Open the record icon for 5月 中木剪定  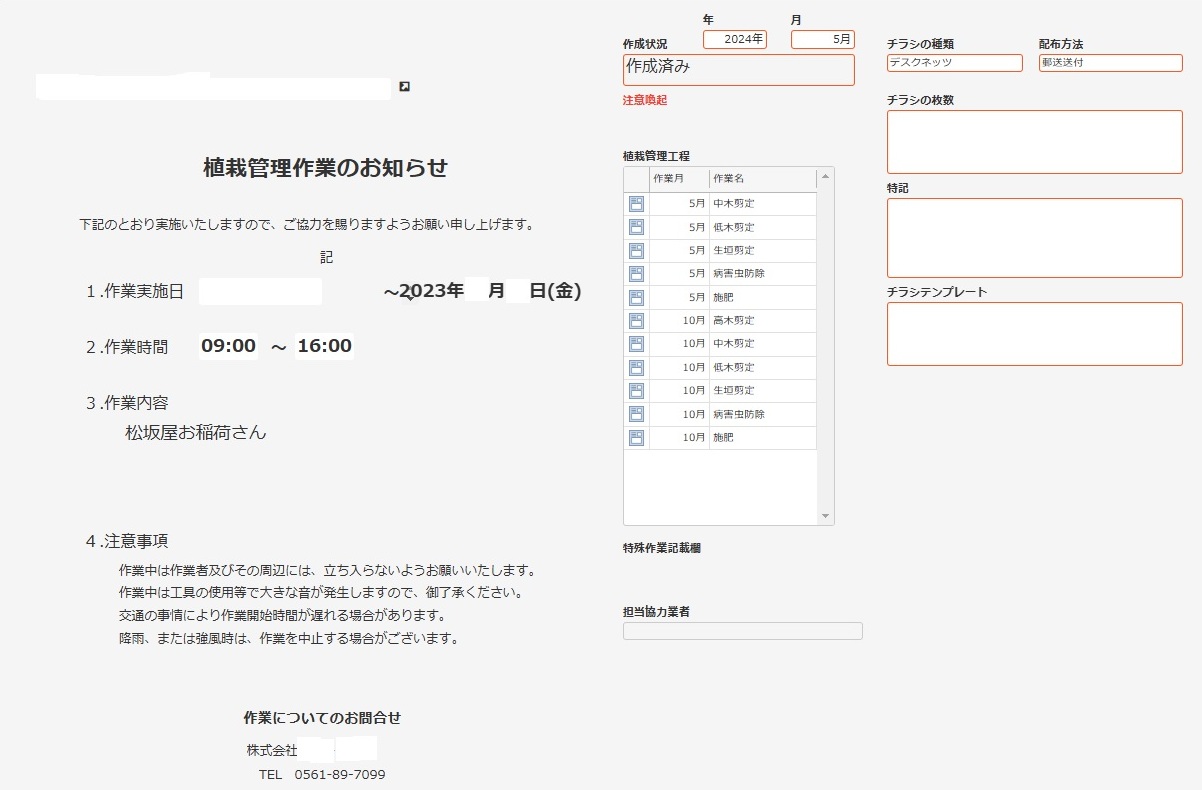(x=636, y=204)
